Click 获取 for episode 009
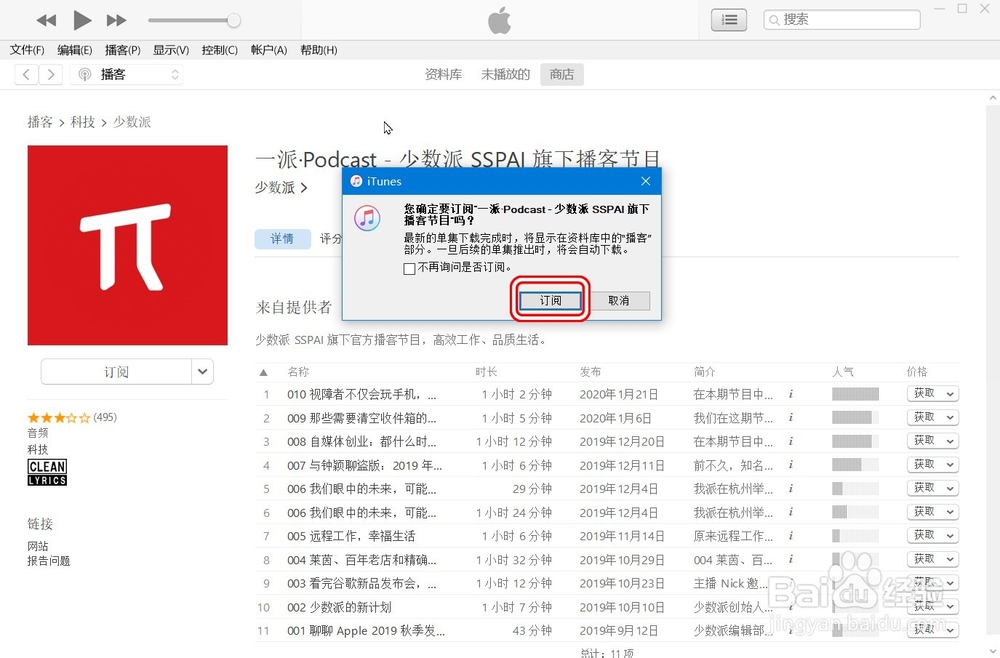Image resolution: width=1000 pixels, height=658 pixels. pyautogui.click(x=924, y=417)
